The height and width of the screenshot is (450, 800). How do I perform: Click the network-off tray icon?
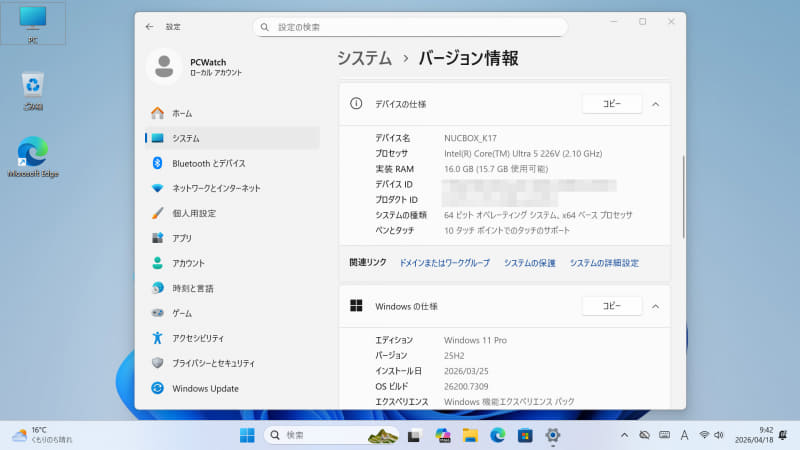click(x=644, y=435)
